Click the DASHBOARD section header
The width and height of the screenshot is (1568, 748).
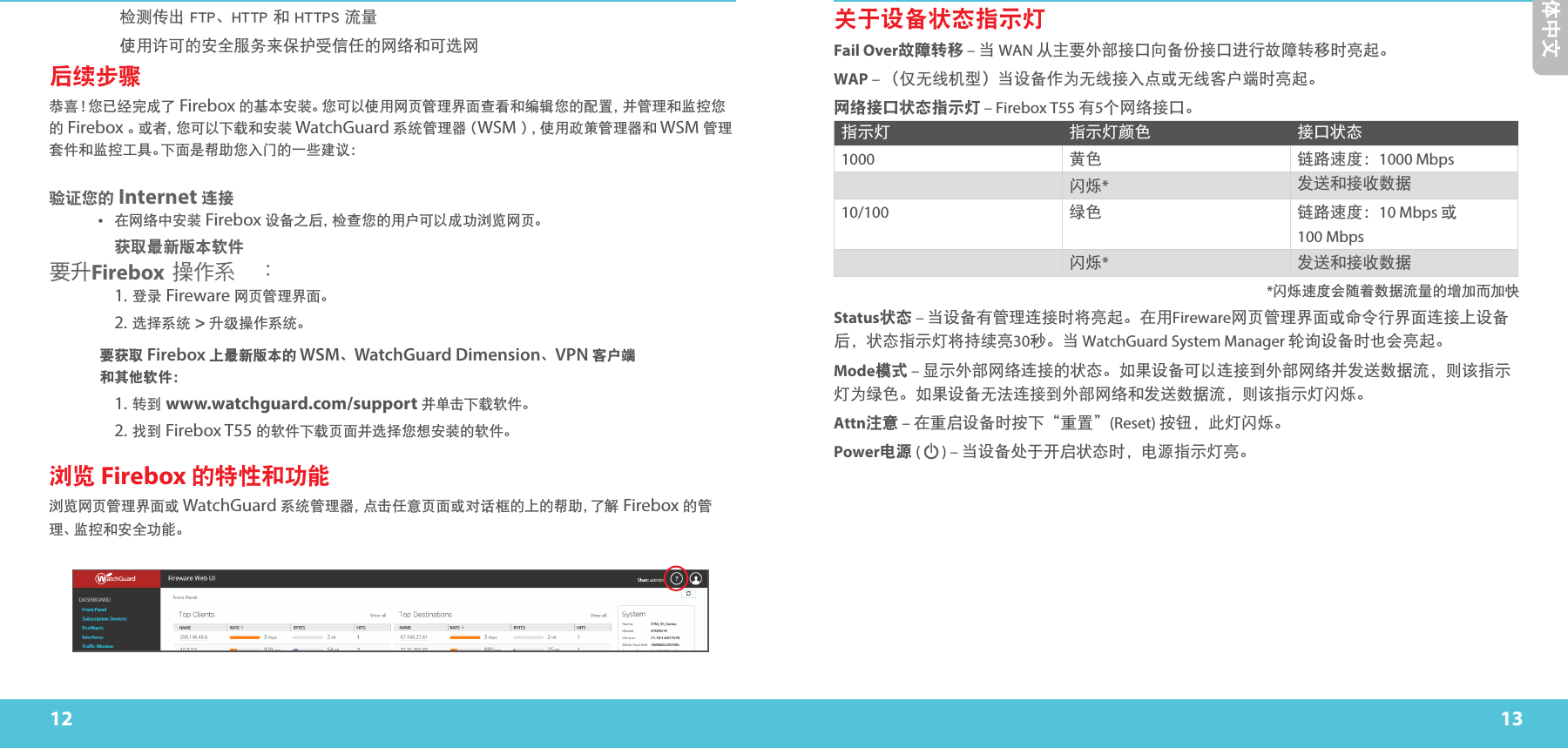pos(95,599)
